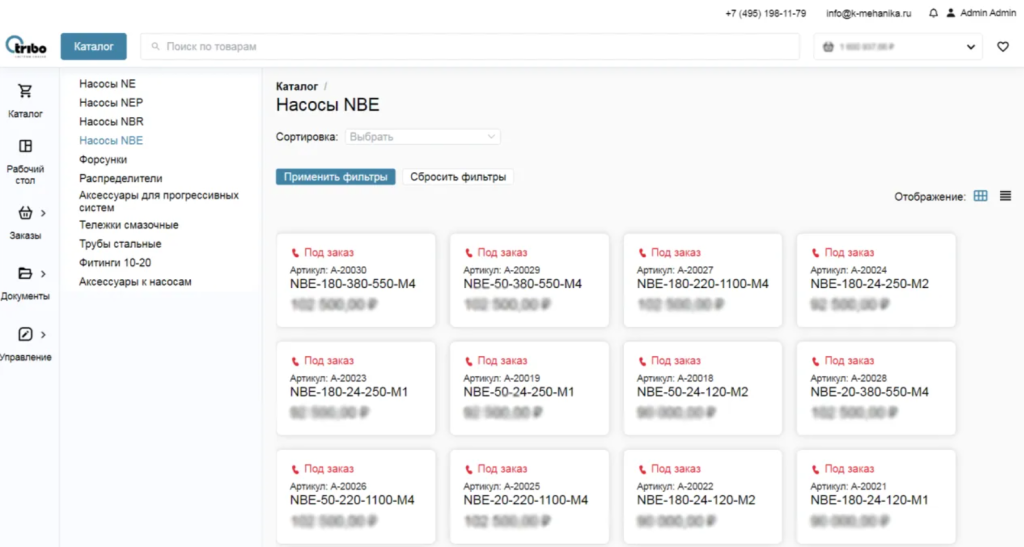Open the Сортировка dropdown
Viewport: 1024px width, 547px height.
[x=423, y=137]
